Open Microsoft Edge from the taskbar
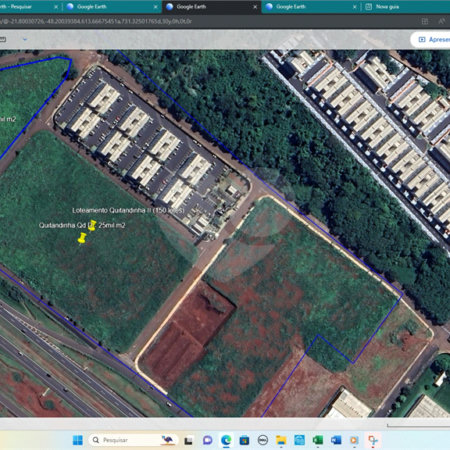 (226, 440)
